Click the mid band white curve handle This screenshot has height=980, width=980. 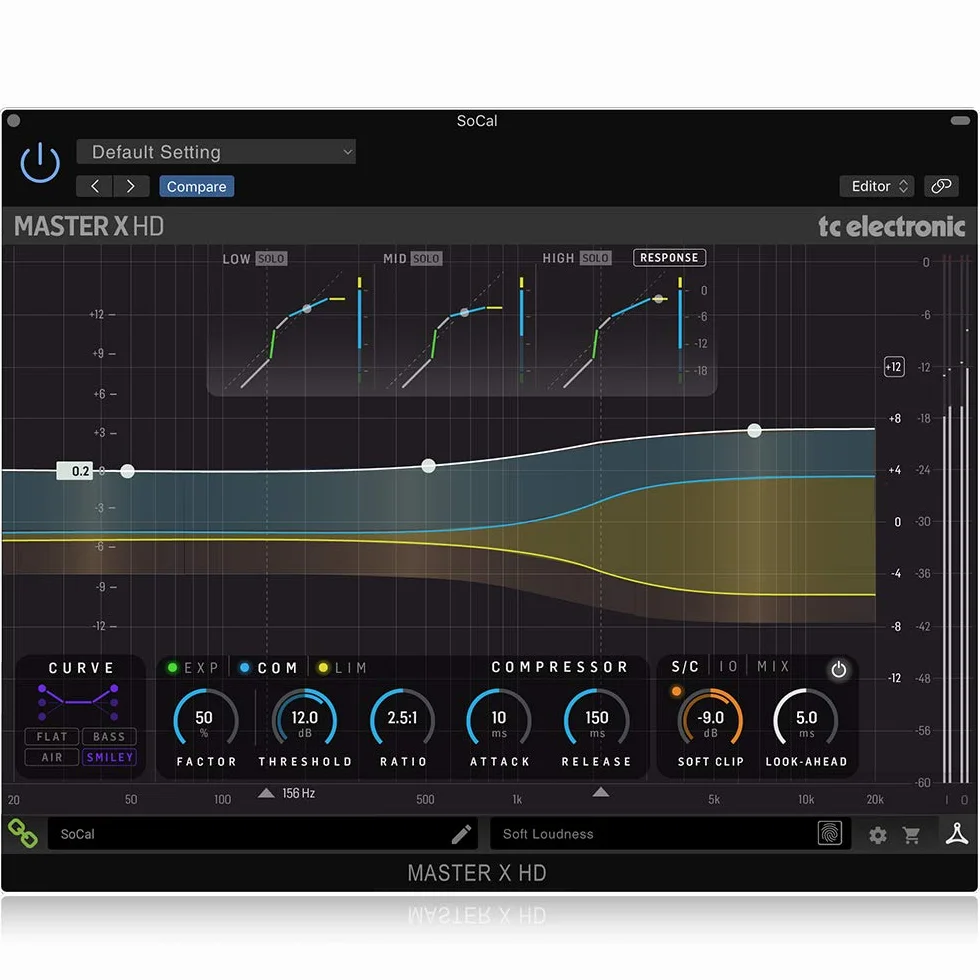click(428, 466)
